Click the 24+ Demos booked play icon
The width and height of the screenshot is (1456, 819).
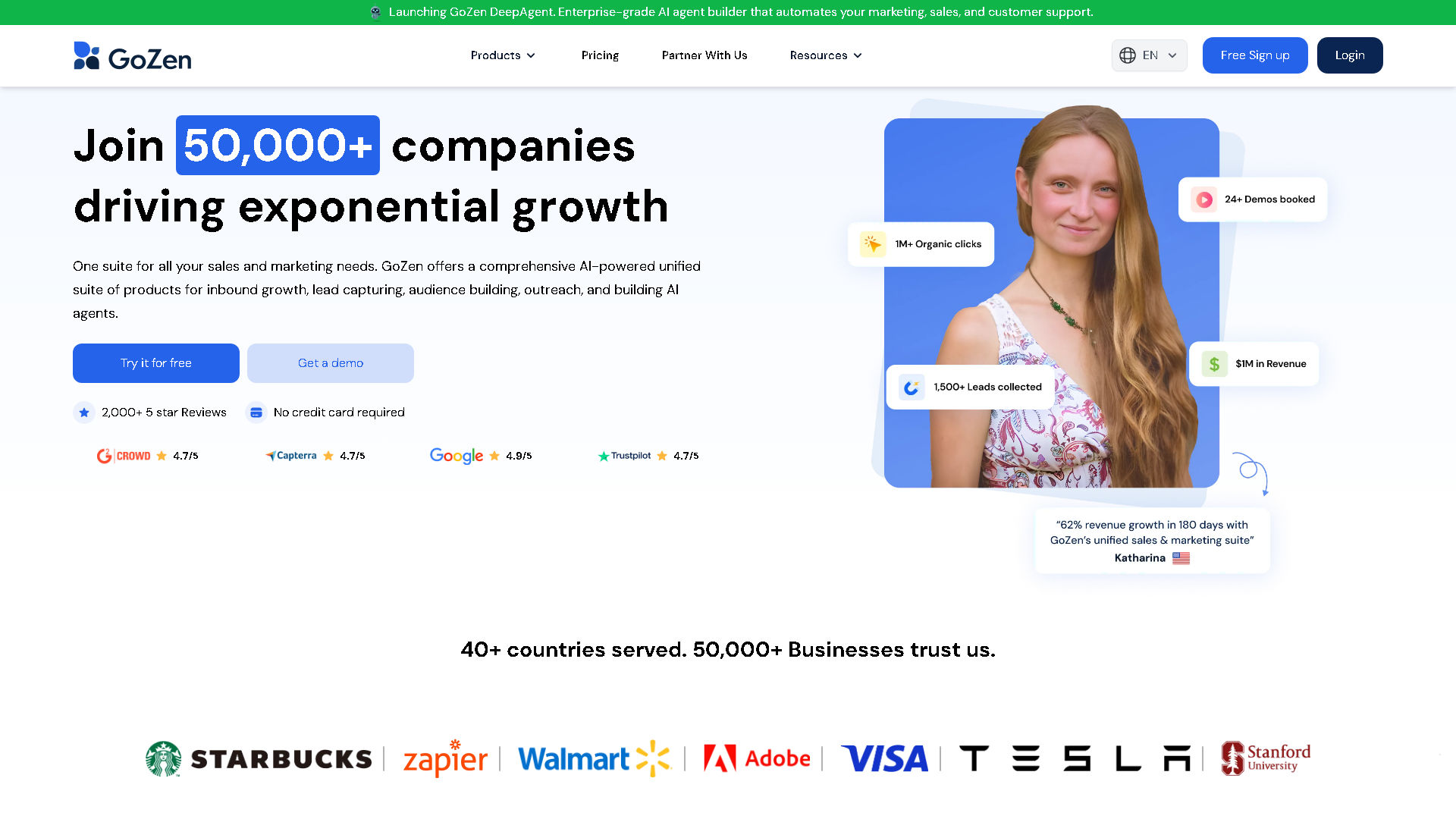tap(1204, 199)
